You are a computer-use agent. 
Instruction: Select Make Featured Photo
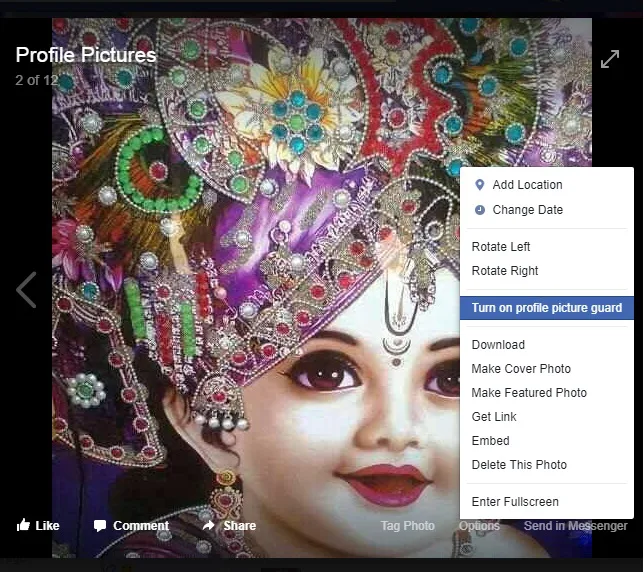click(547, 393)
